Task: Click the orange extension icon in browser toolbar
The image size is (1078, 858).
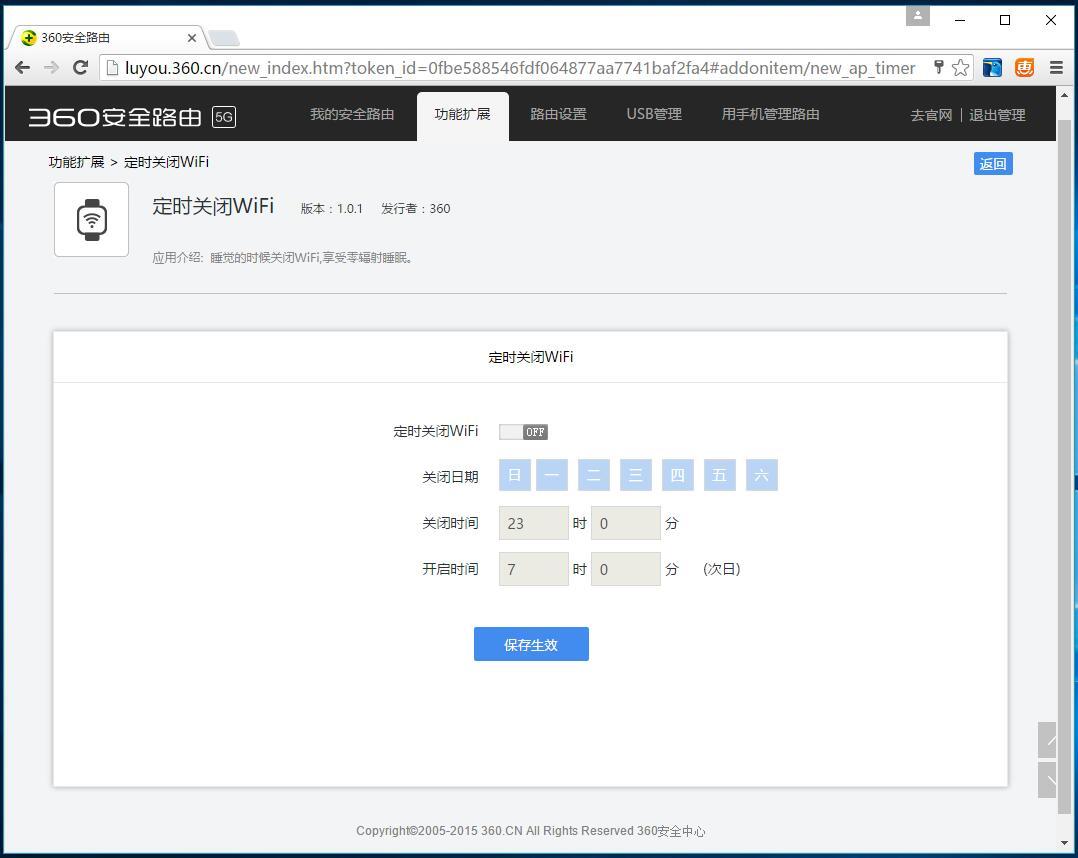Action: (1024, 68)
